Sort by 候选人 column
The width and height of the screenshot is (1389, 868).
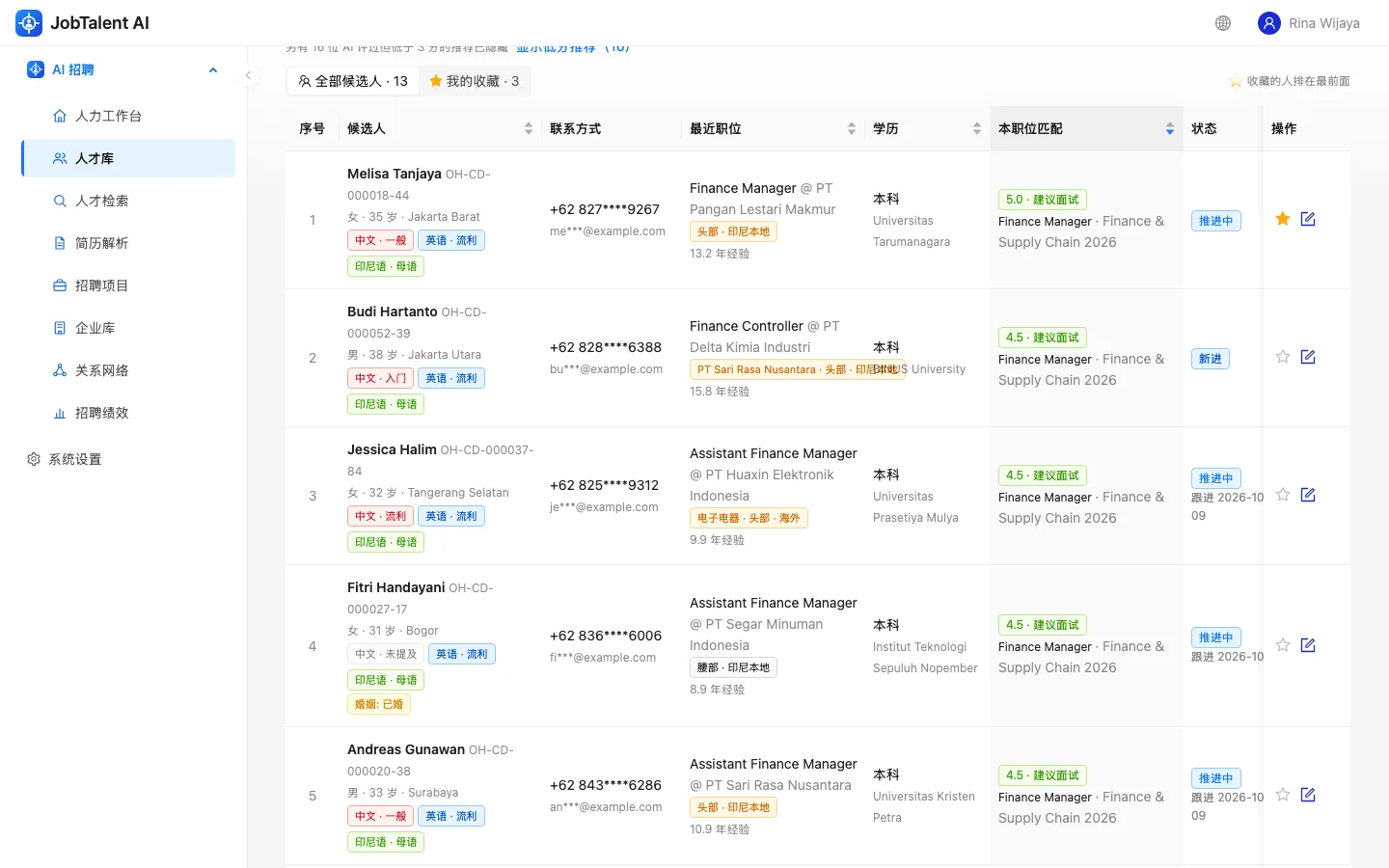[x=529, y=128]
